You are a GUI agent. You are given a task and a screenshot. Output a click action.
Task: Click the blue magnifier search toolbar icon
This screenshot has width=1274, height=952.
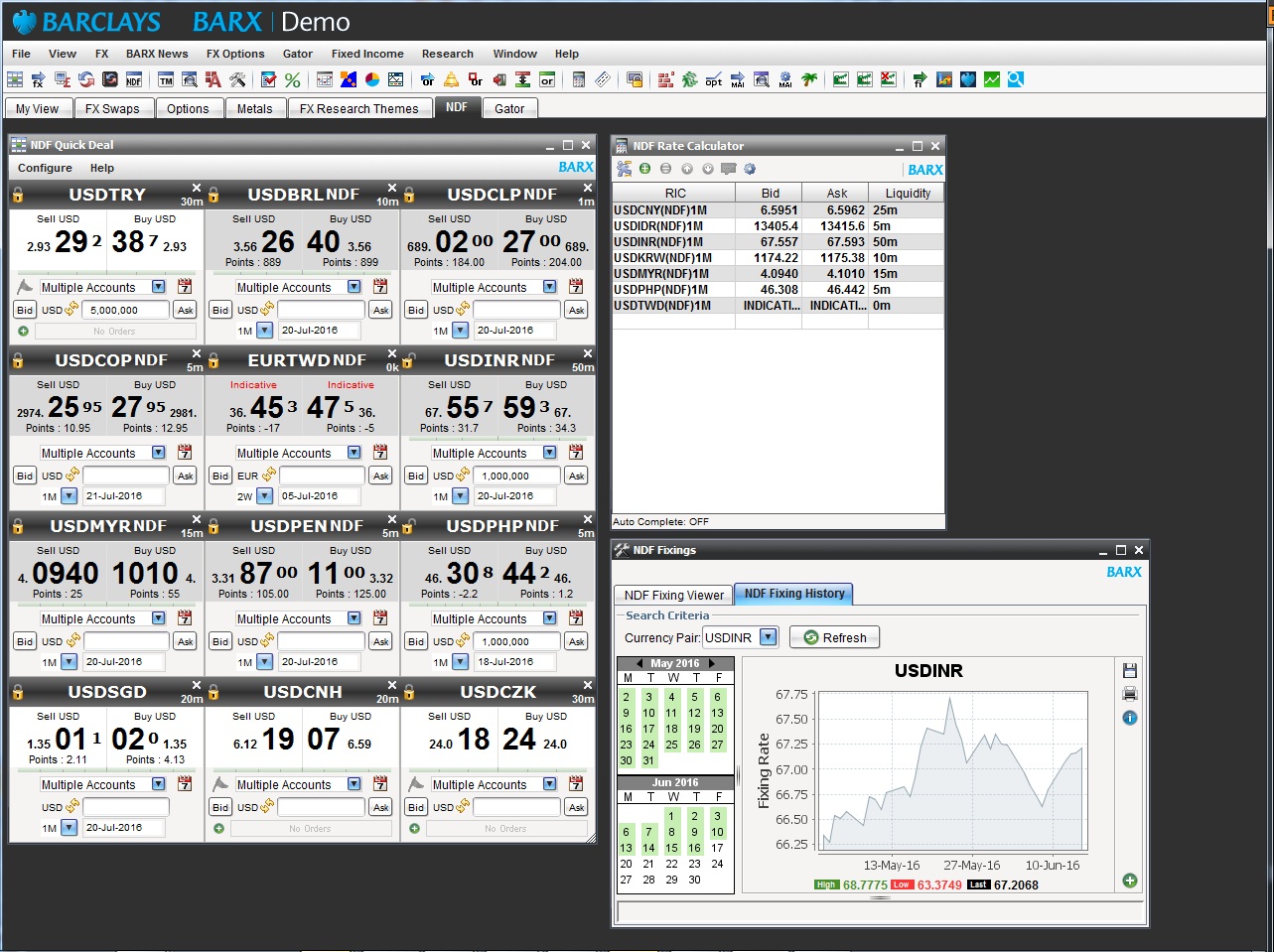click(x=1015, y=79)
